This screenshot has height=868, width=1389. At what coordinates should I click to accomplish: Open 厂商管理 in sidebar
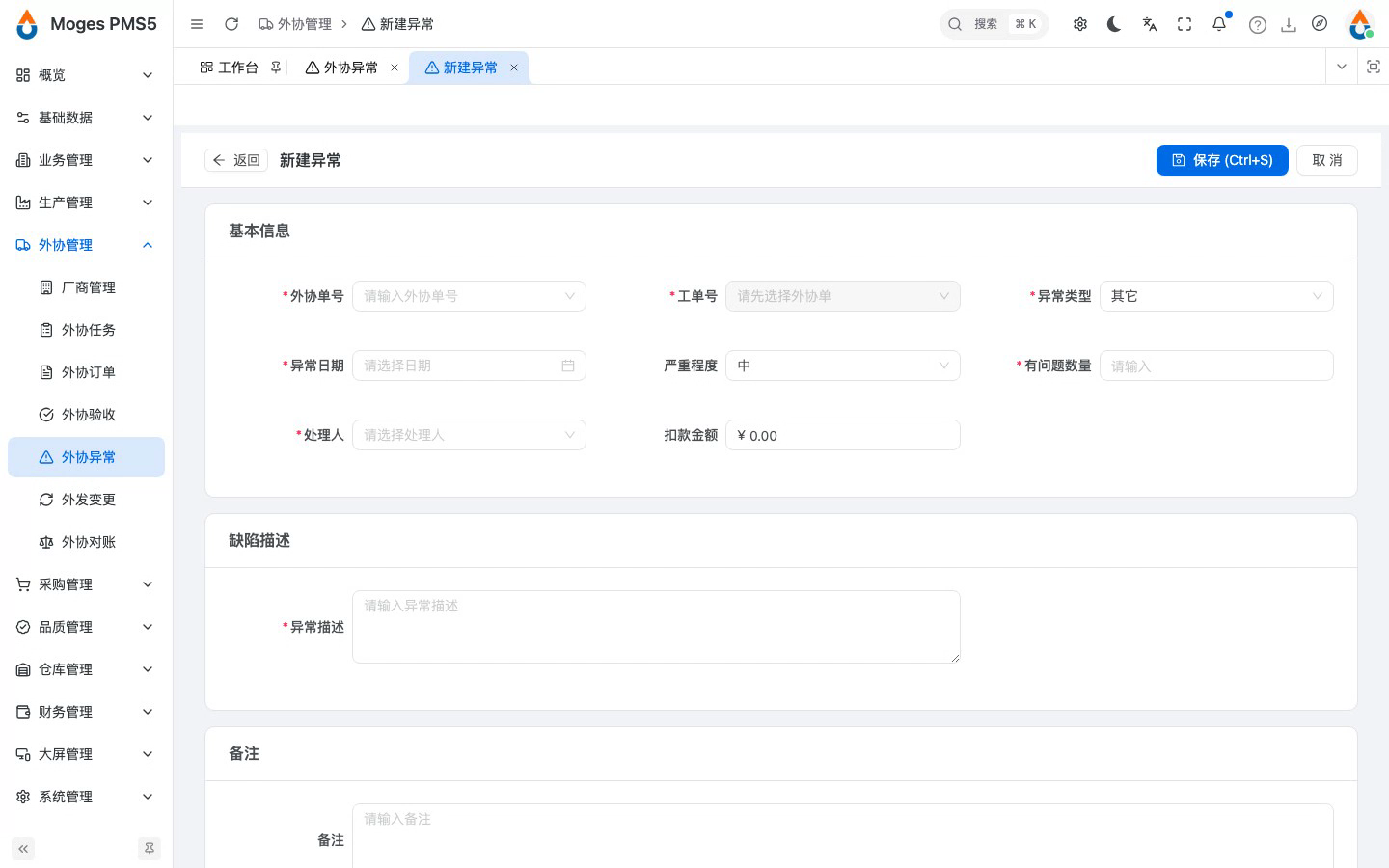pyautogui.click(x=86, y=287)
